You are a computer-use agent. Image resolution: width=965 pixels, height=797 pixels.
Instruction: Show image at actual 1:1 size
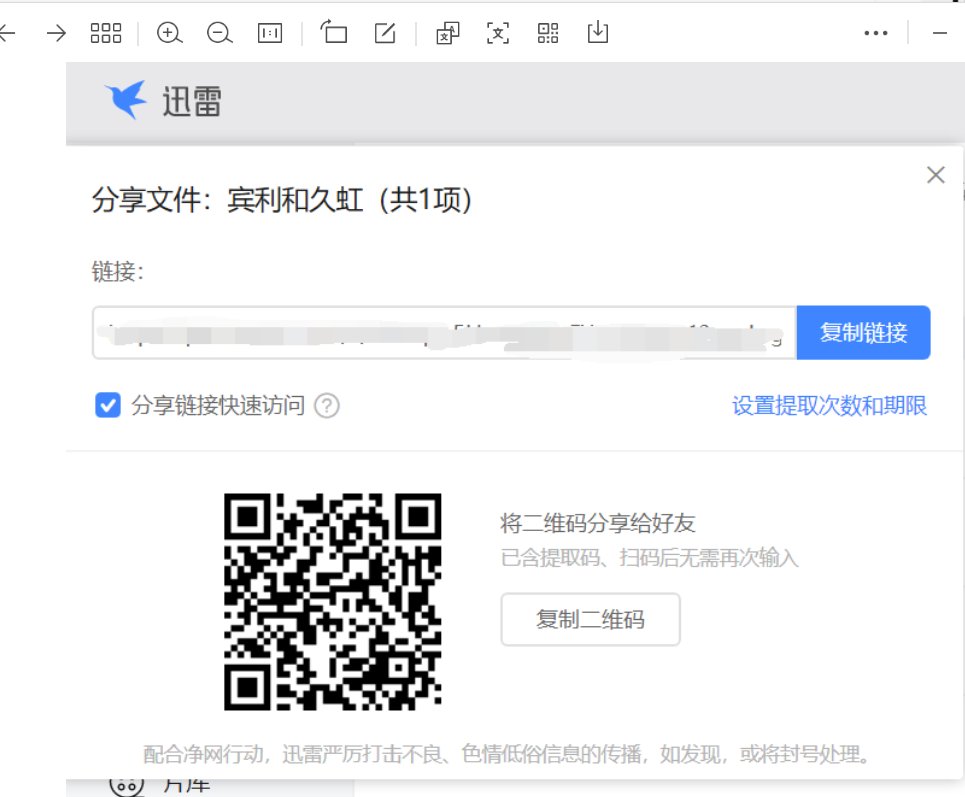(x=270, y=33)
